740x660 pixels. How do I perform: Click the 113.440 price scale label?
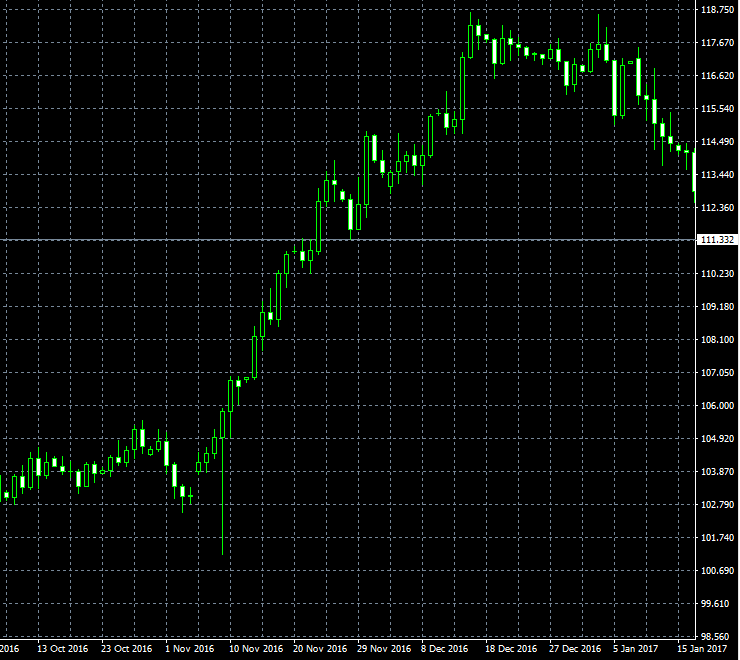(717, 175)
